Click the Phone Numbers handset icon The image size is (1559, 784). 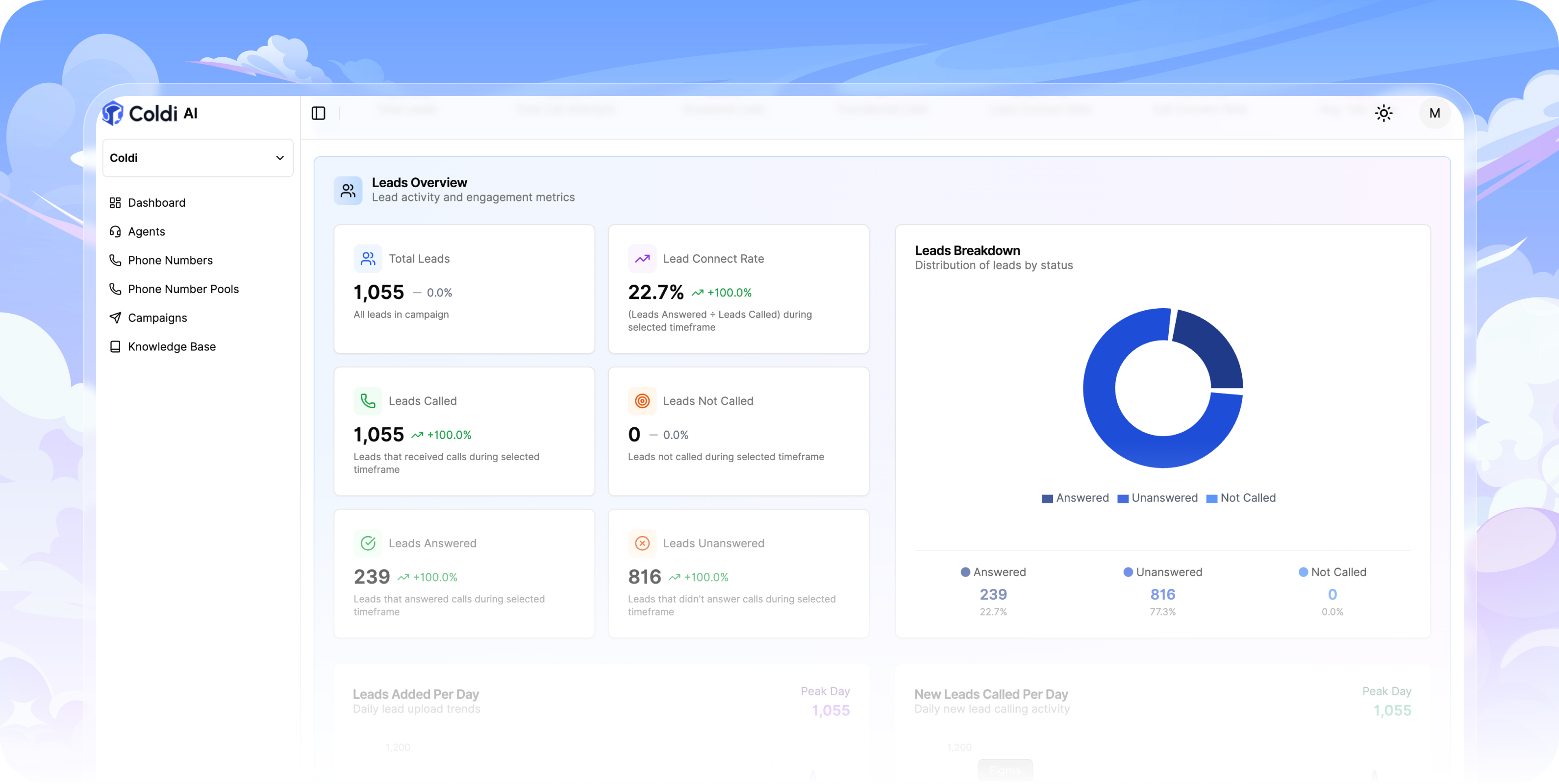coord(115,260)
